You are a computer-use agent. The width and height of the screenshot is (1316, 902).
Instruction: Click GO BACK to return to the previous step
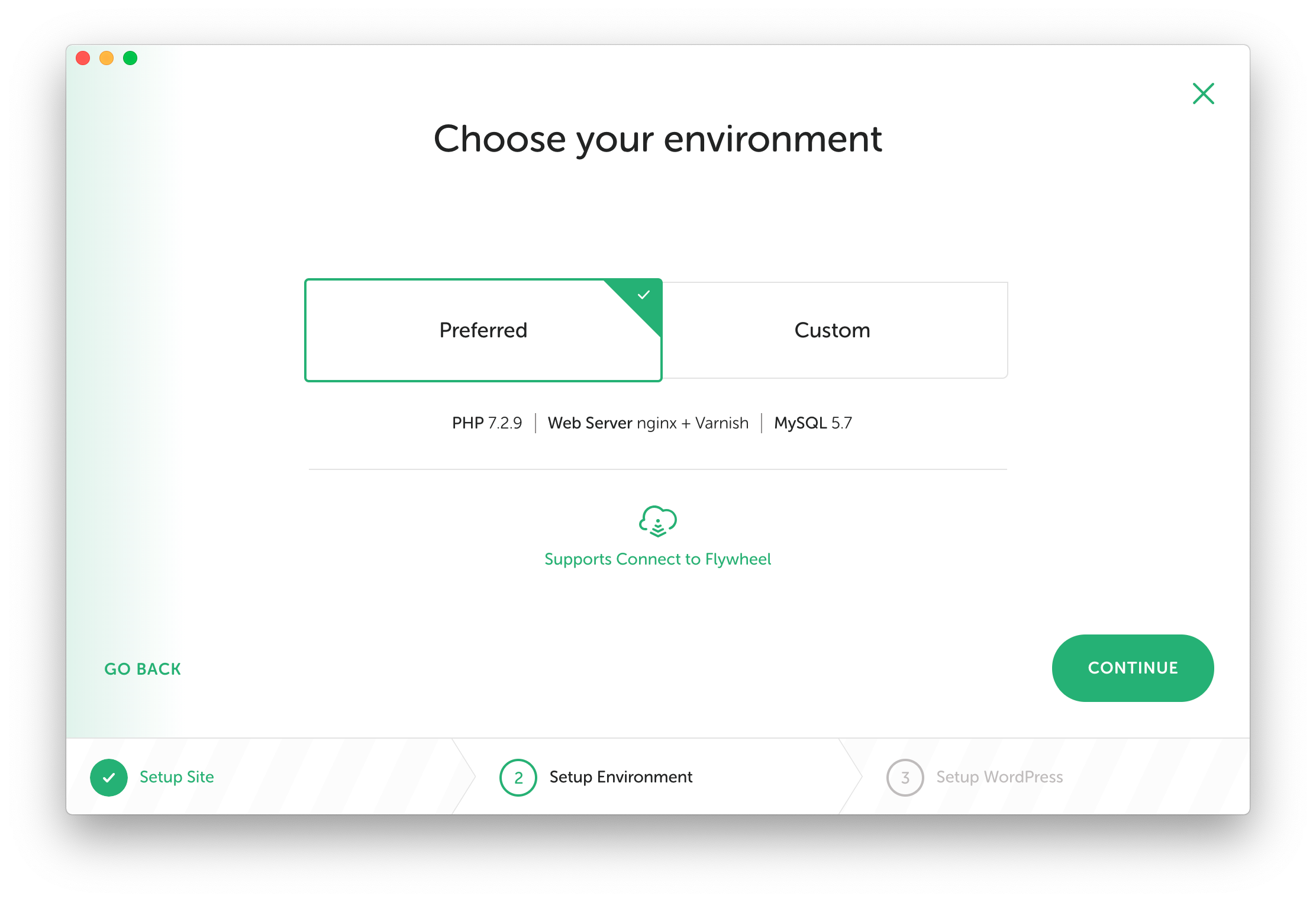143,669
